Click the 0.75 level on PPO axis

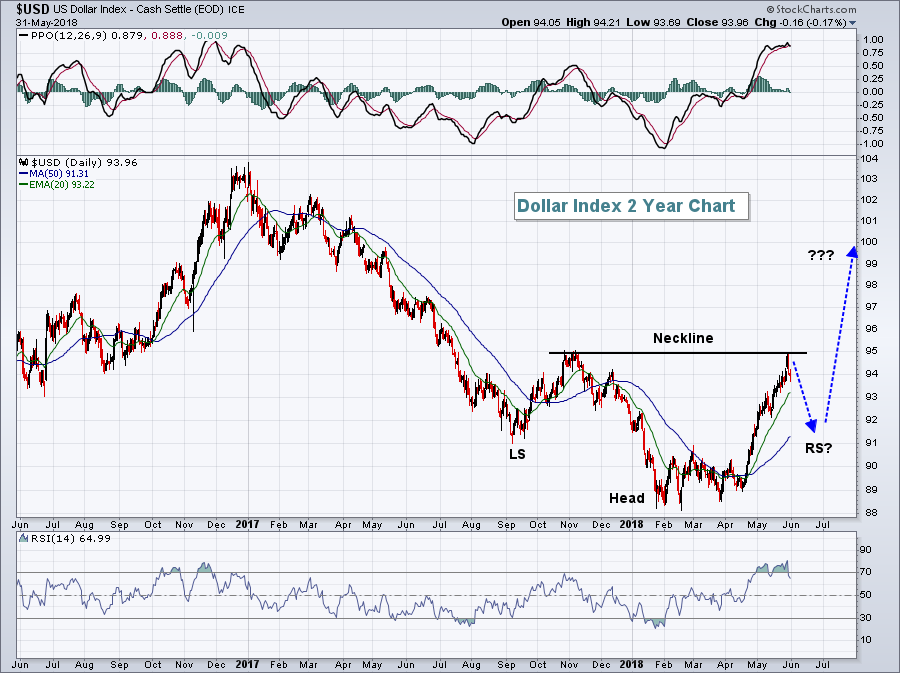(873, 53)
